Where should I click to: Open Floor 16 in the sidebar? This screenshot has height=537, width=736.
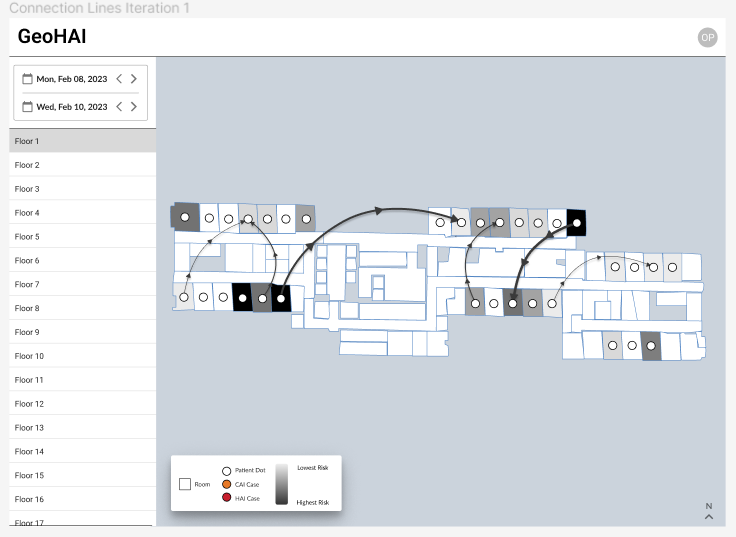coord(83,499)
